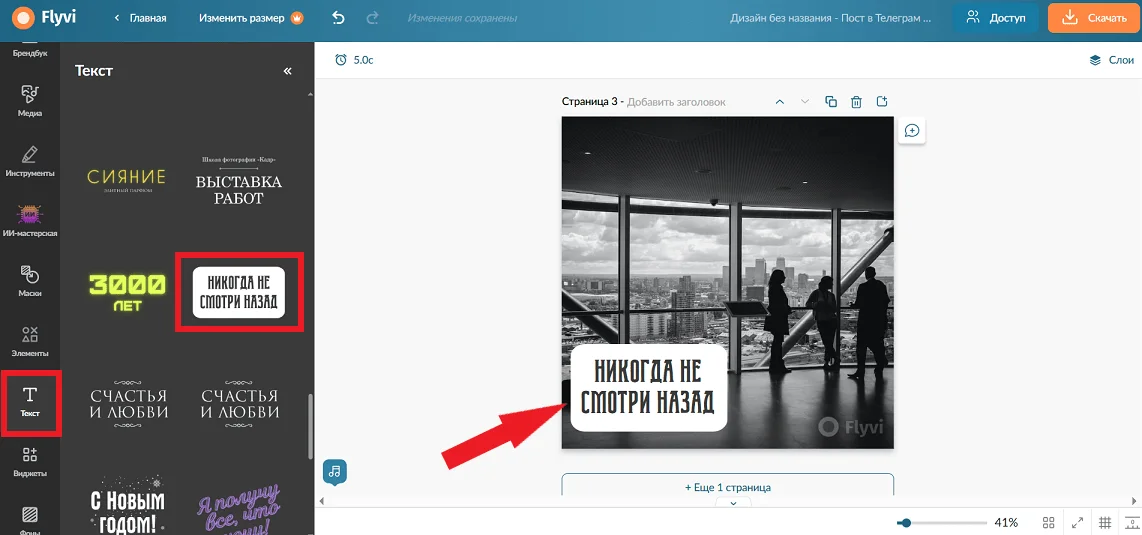1142x535 pixels.
Task: Open page duration timer 5.0с
Action: click(355, 60)
